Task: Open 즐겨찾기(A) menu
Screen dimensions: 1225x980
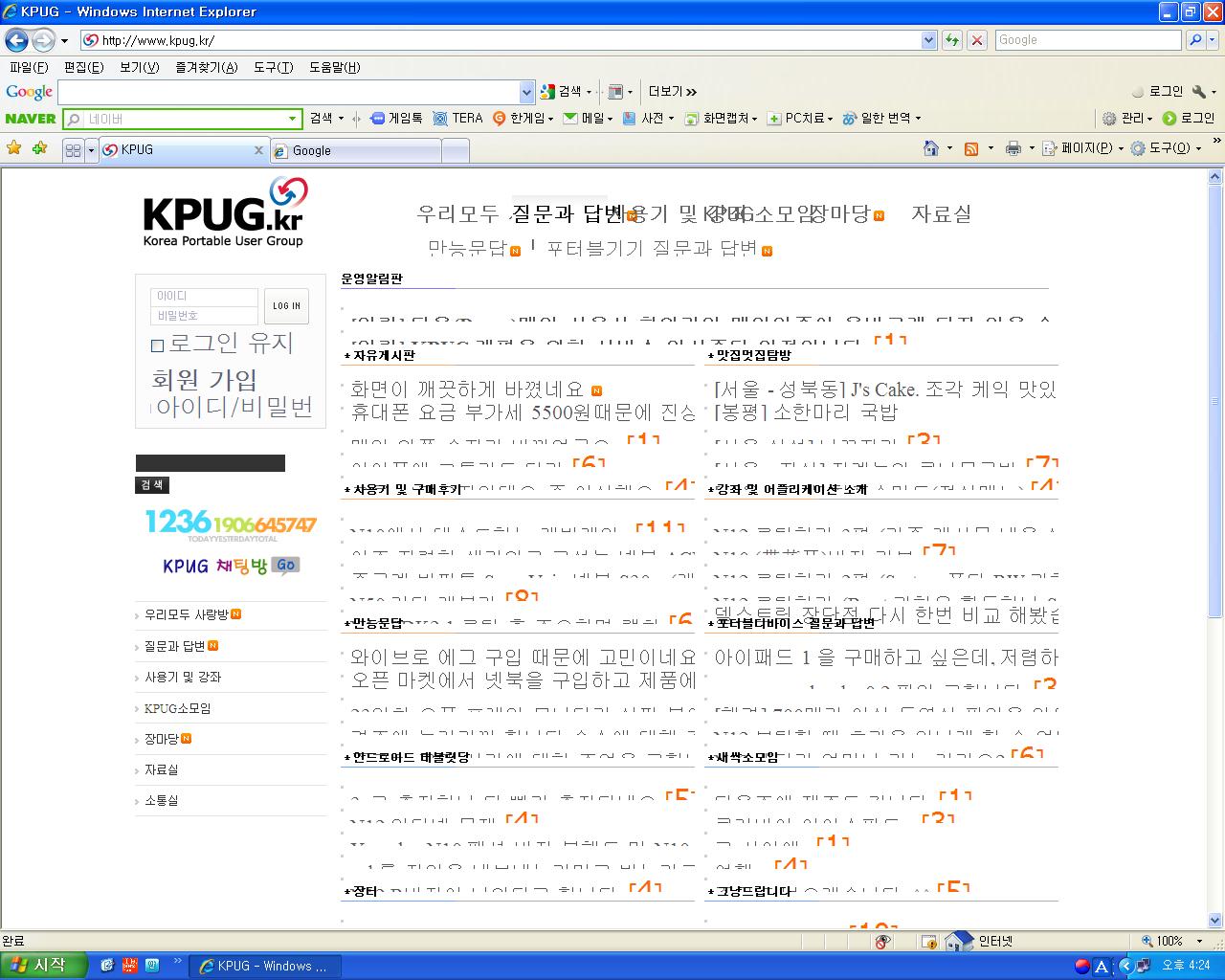Action: click(206, 67)
